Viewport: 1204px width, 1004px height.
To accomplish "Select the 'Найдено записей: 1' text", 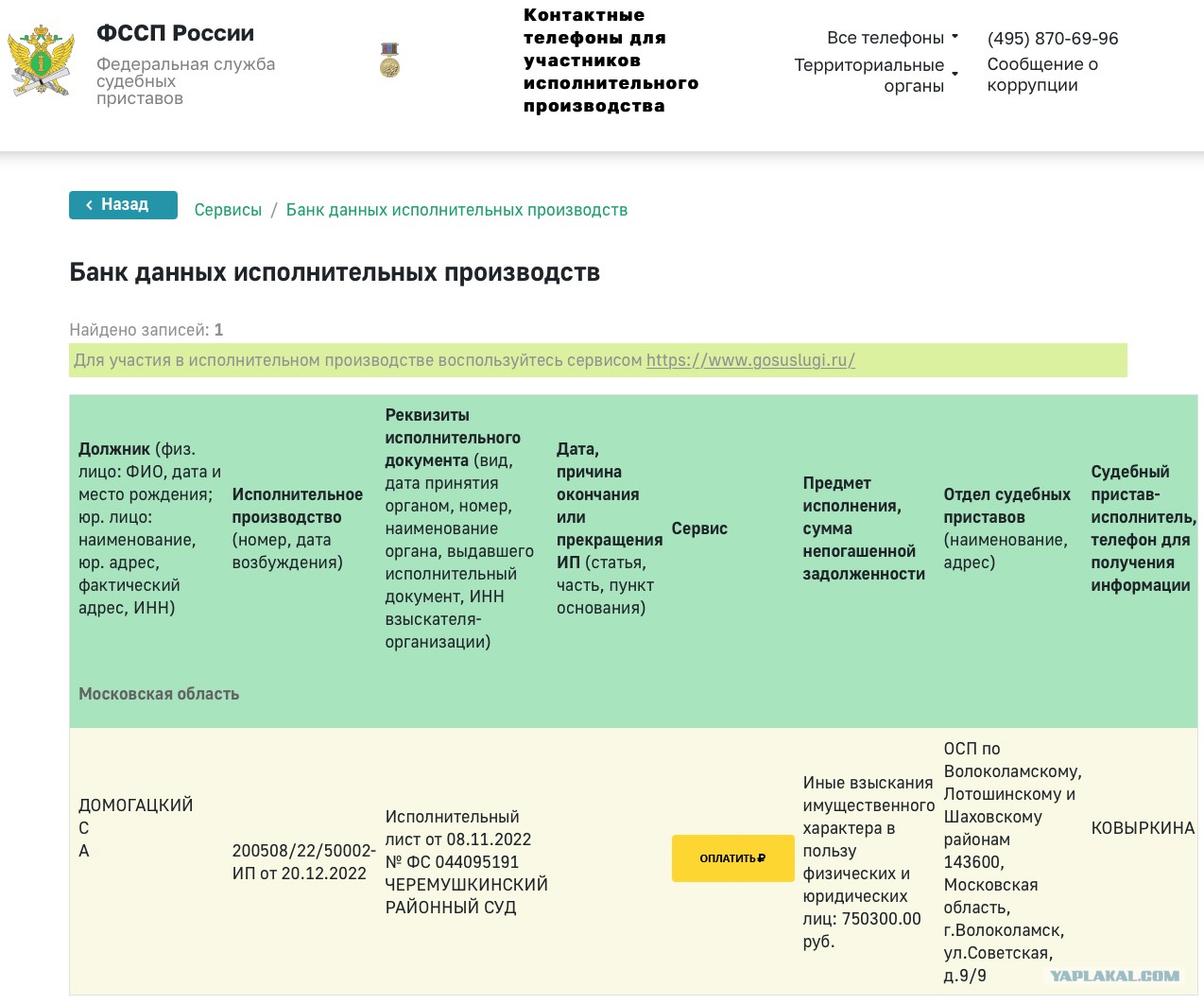I will 146,330.
